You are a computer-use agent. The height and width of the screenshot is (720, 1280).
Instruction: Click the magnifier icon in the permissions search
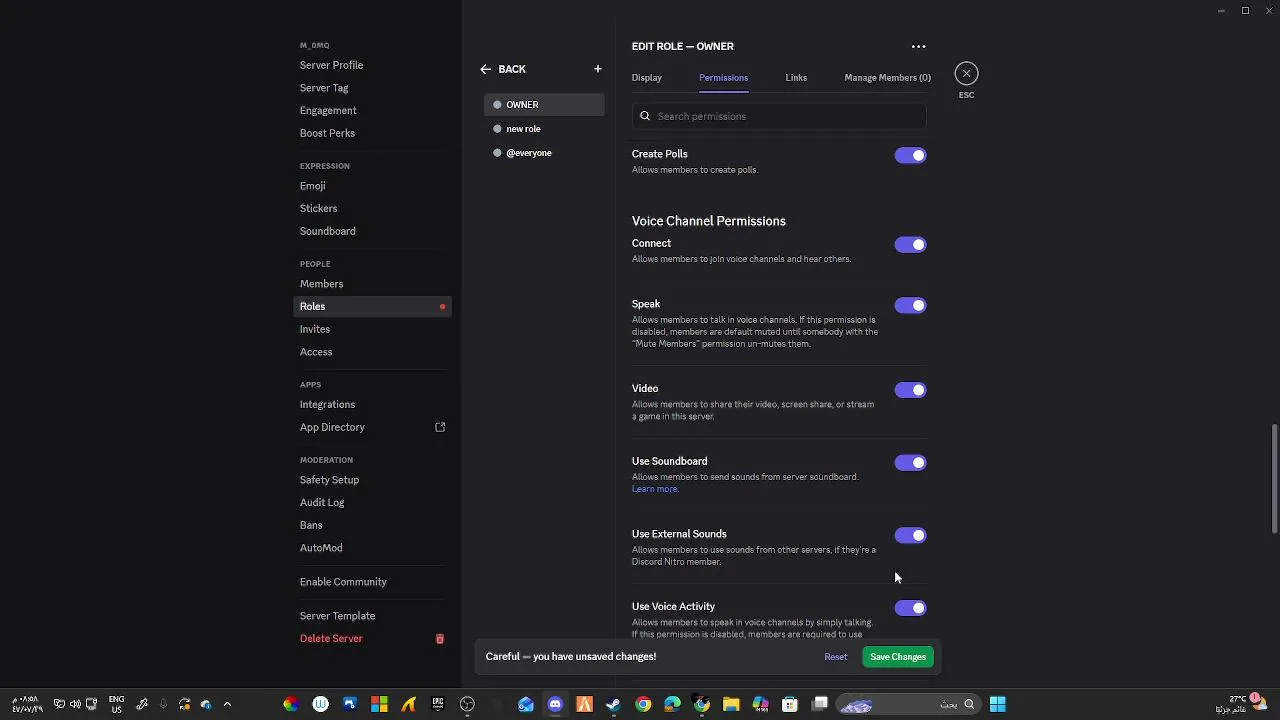[645, 116]
